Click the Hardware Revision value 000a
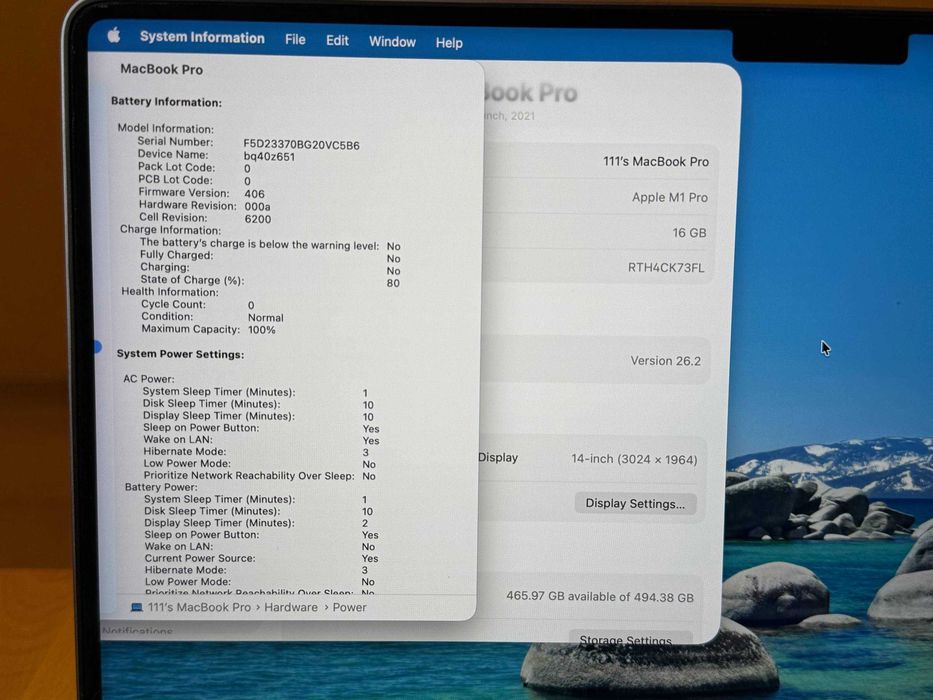This screenshot has width=933, height=700. coord(257,206)
